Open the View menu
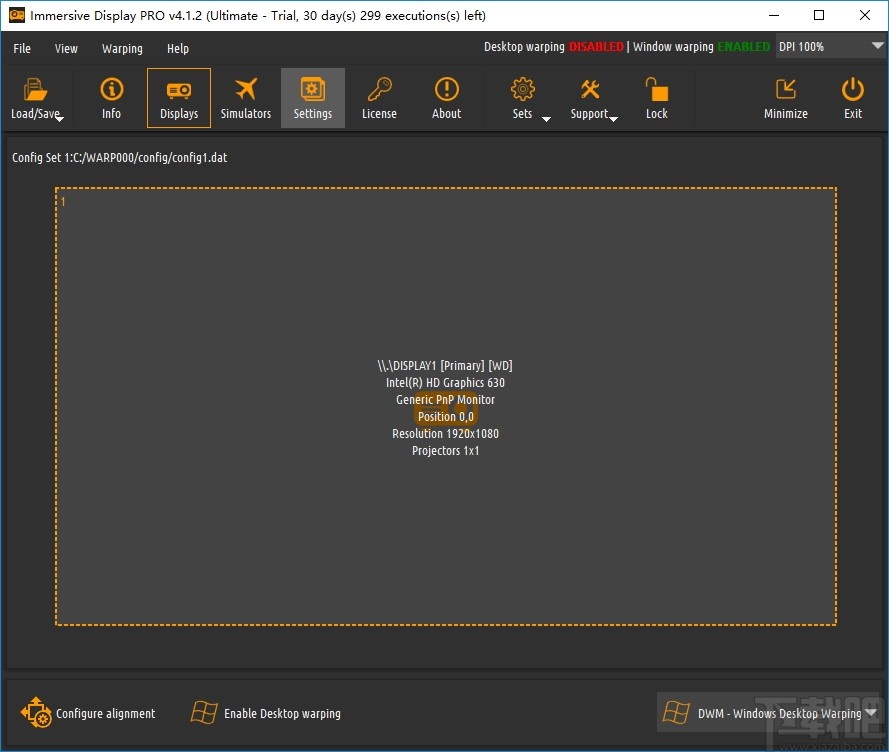The height and width of the screenshot is (752, 889). (66, 49)
